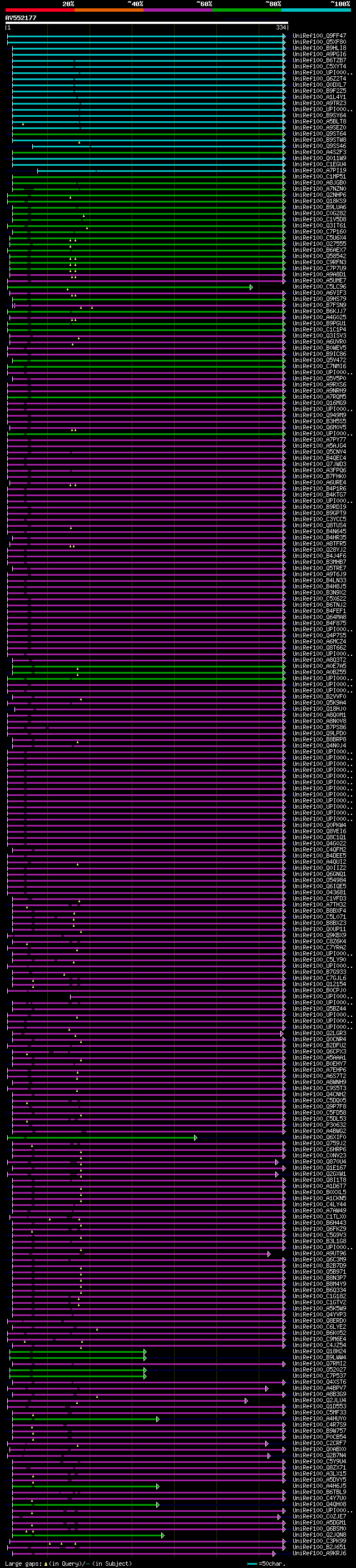Screen dimensions: 356x1568
Task: Click the UniRef100_A4QUI2 label
Action: pyautogui.click(x=319, y=862)
